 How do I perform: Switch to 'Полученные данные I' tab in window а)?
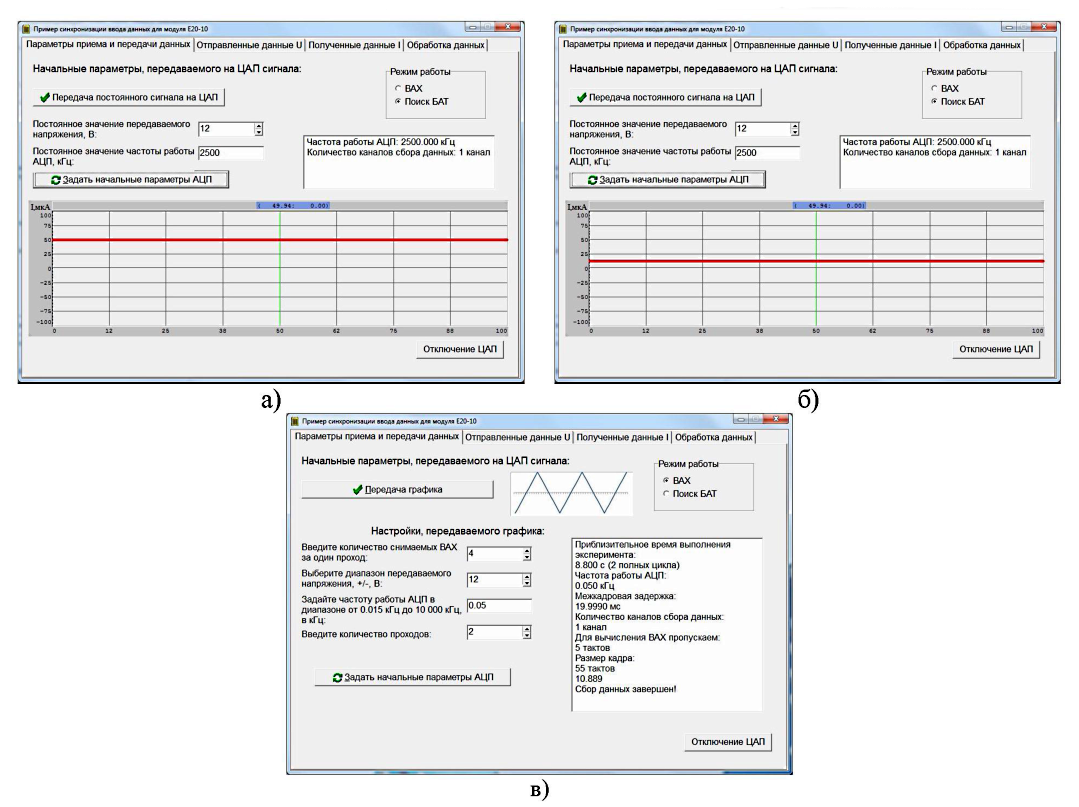354,45
